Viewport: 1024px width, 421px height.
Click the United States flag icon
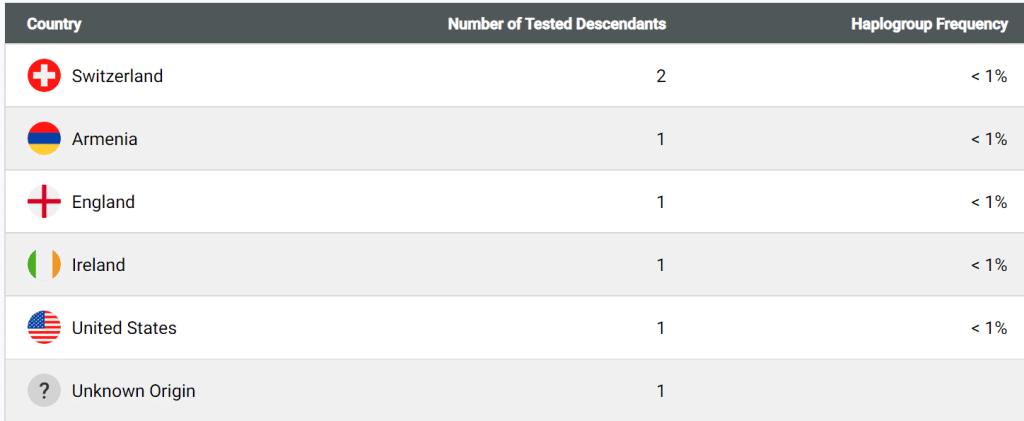(44, 328)
